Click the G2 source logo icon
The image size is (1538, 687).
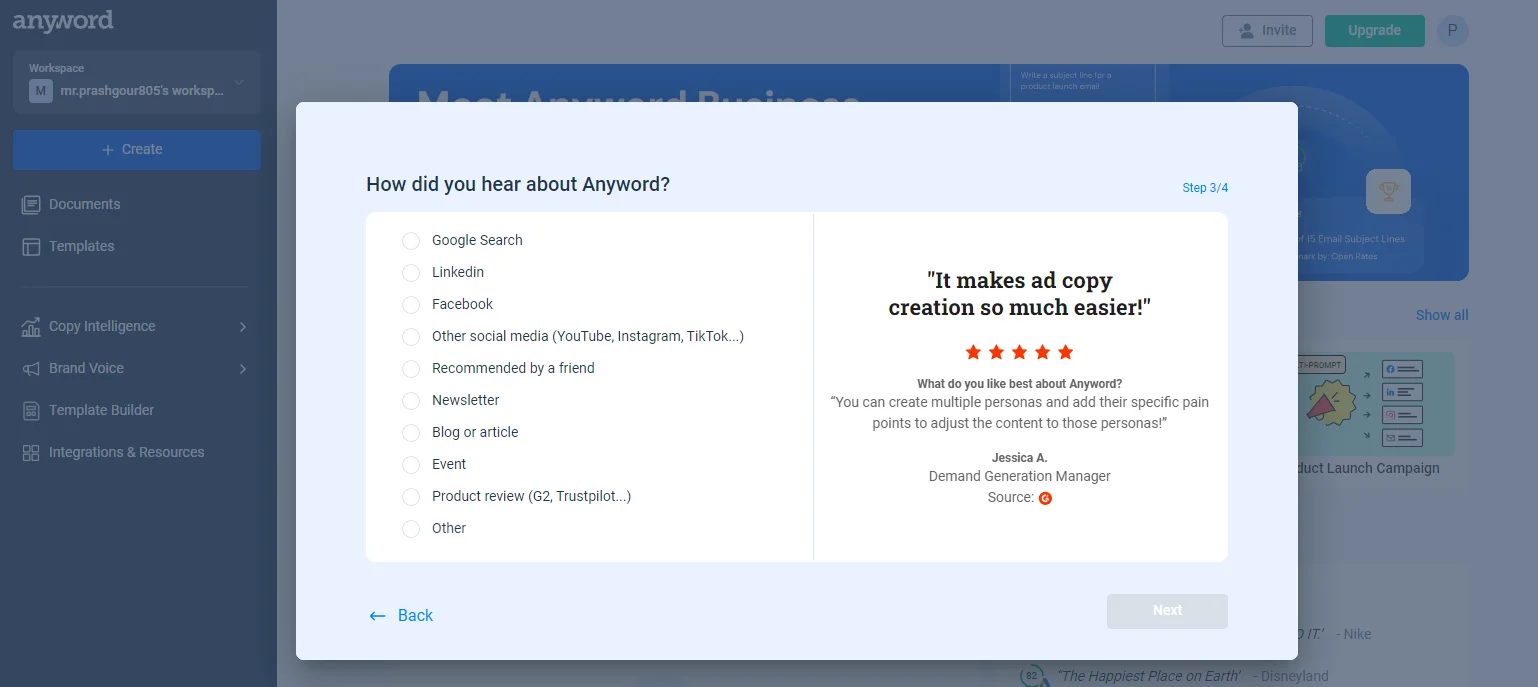coord(1045,498)
